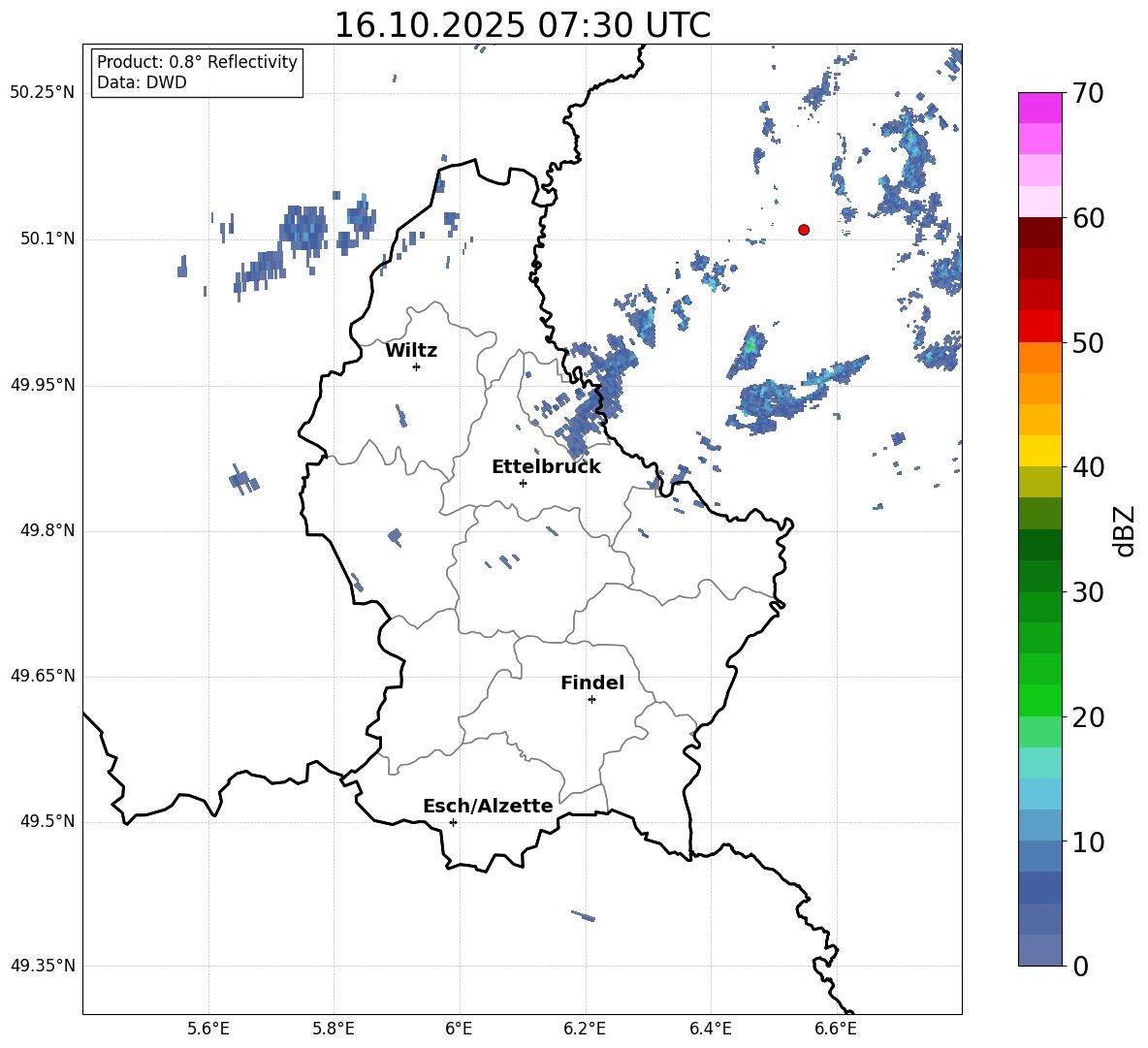The width and height of the screenshot is (1148, 1048).
Task: Click the Findel city label
Action: pos(592,683)
